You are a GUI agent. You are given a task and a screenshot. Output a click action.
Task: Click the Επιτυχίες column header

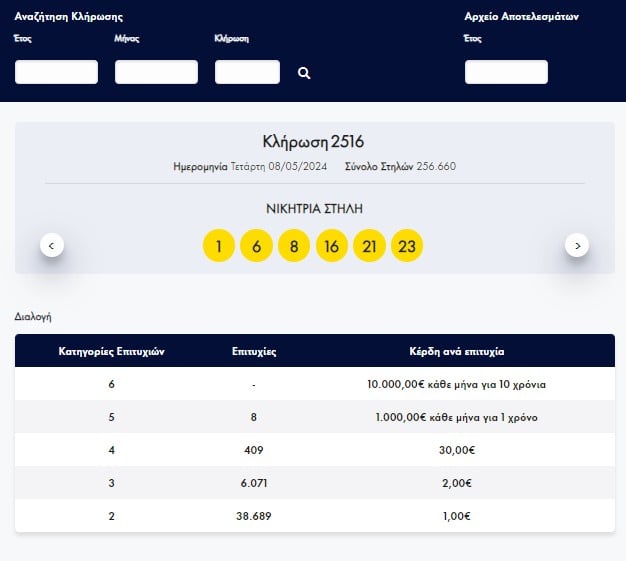(254, 351)
